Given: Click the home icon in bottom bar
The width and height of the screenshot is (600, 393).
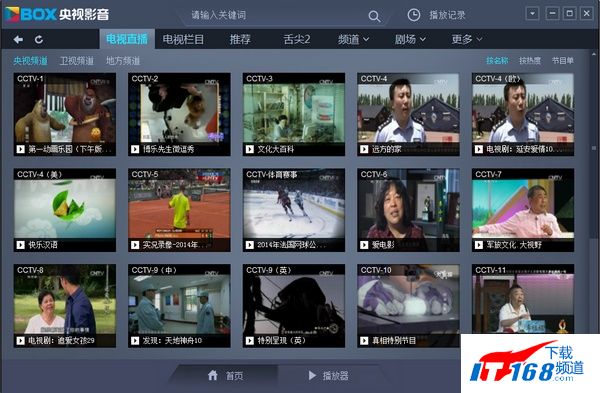Looking at the screenshot, I should [x=213, y=375].
